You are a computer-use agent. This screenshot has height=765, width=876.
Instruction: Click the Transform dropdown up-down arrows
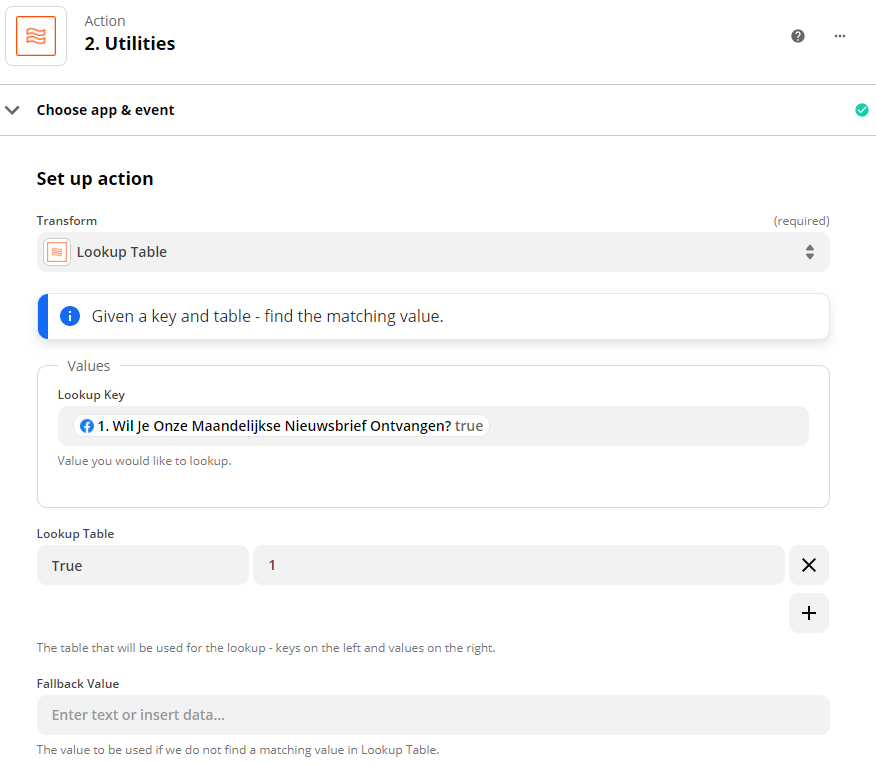[809, 252]
